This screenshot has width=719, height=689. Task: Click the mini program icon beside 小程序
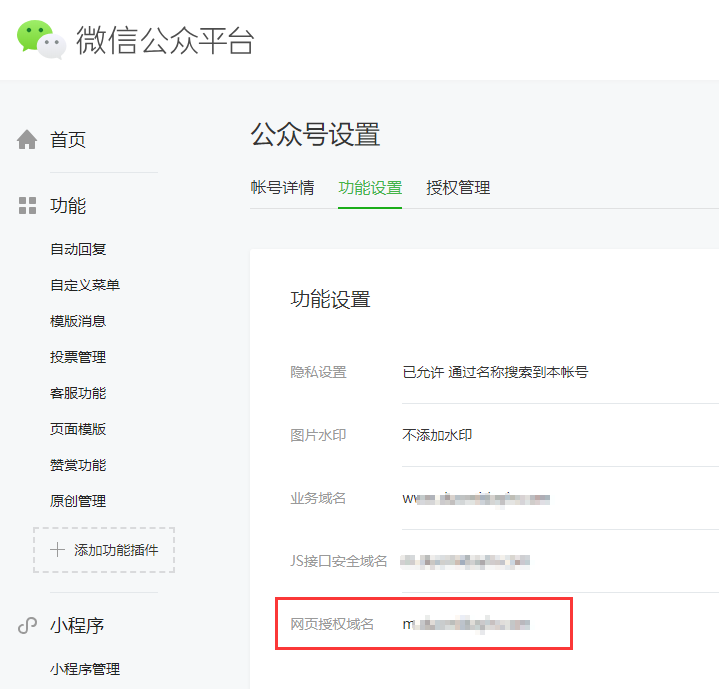click(28, 626)
